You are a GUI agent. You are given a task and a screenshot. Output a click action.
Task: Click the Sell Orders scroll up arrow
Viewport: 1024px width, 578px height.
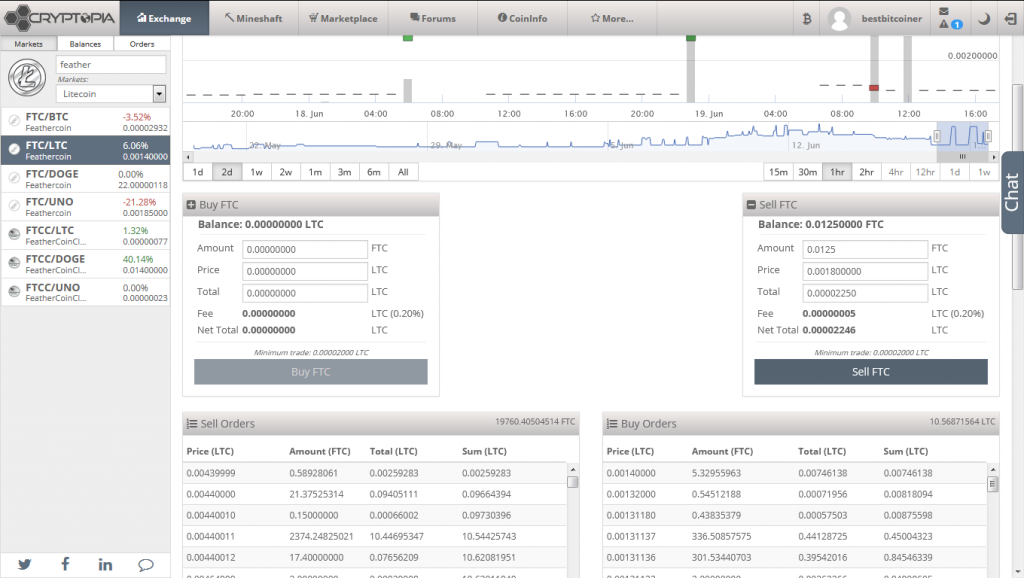click(x=573, y=469)
